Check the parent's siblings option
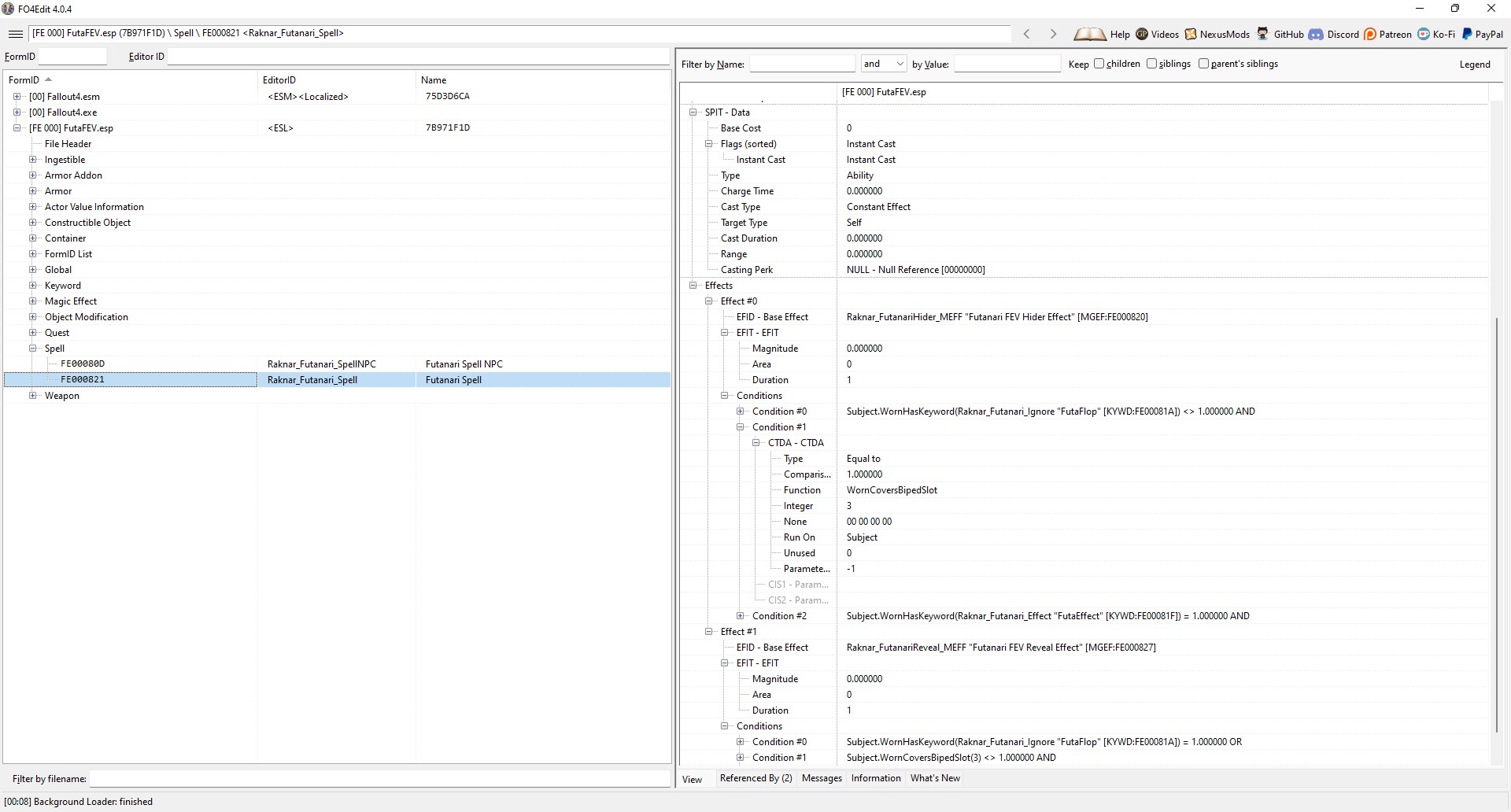This screenshot has height=812, width=1511. click(1204, 64)
